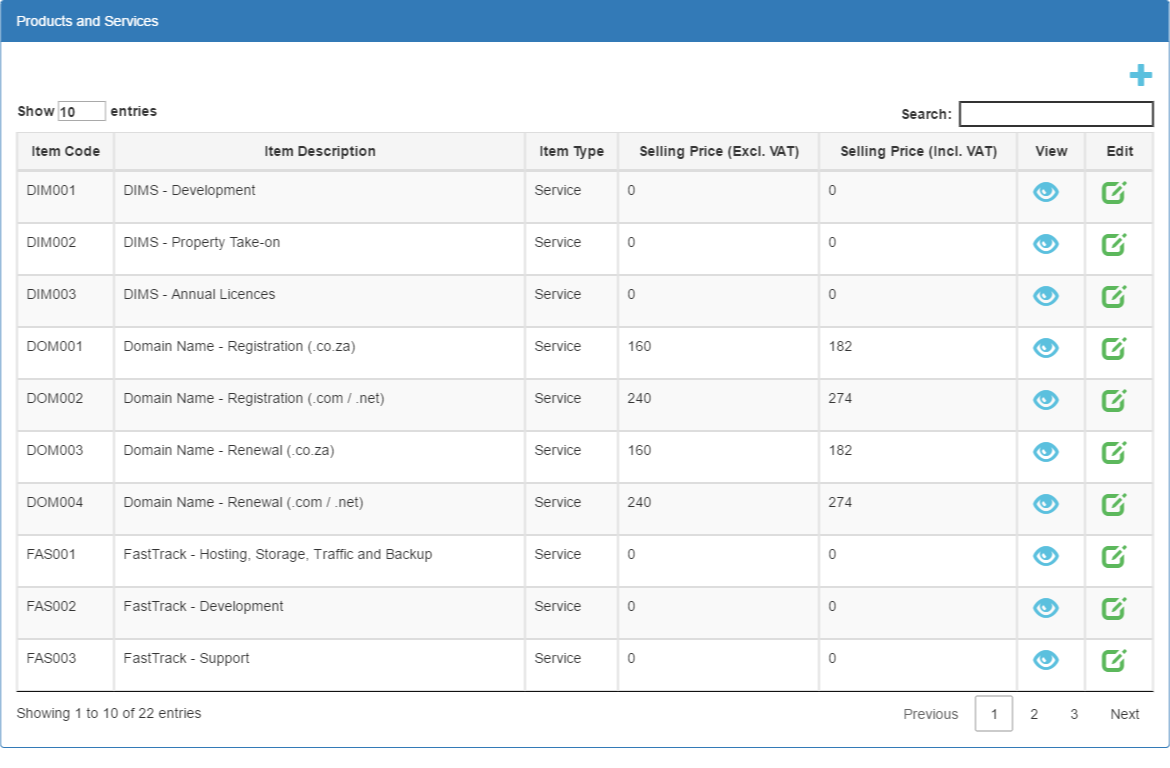Sort by Item Description column header

319,152
